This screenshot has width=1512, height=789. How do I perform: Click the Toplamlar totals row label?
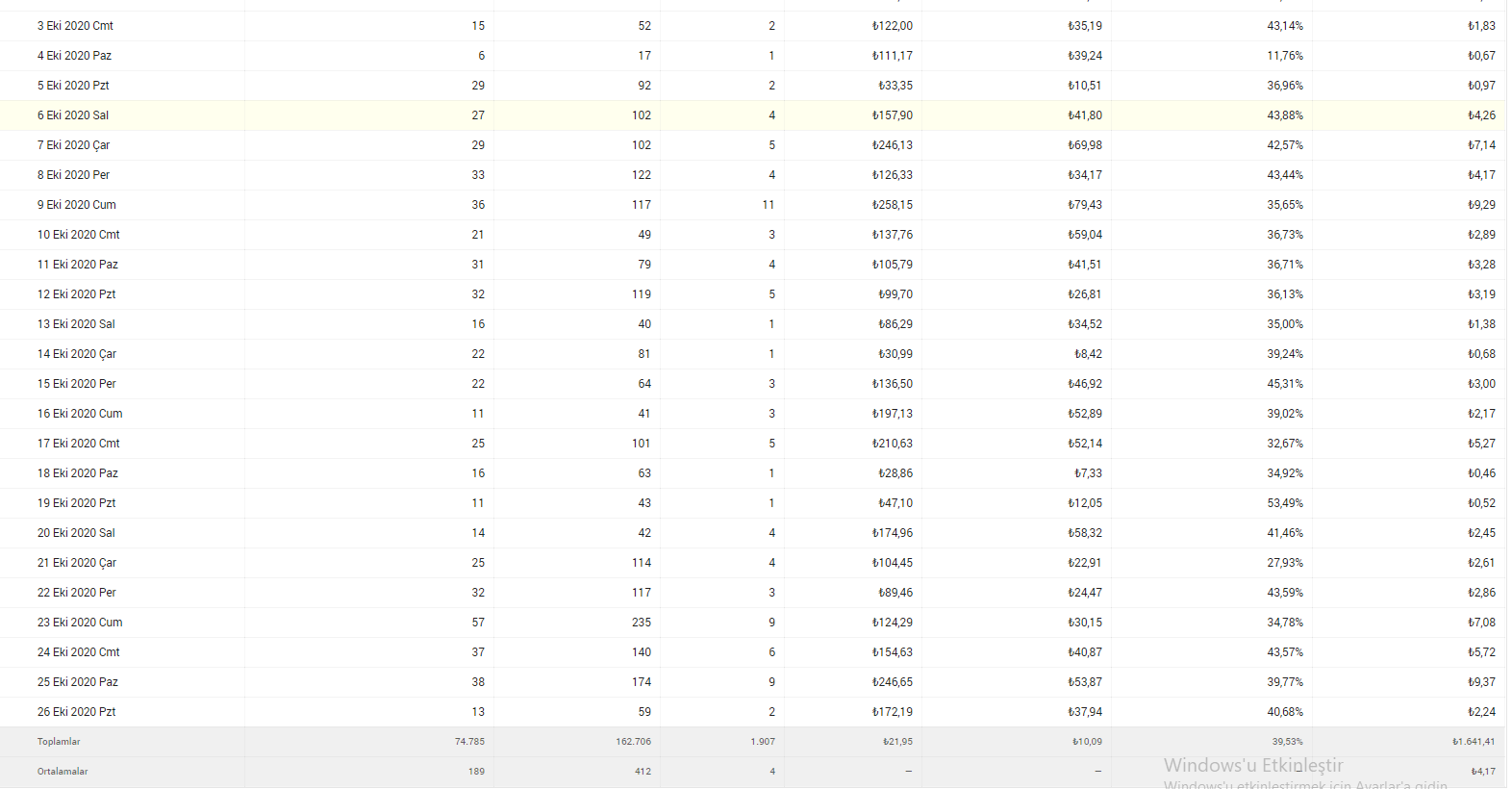pyautogui.click(x=59, y=742)
